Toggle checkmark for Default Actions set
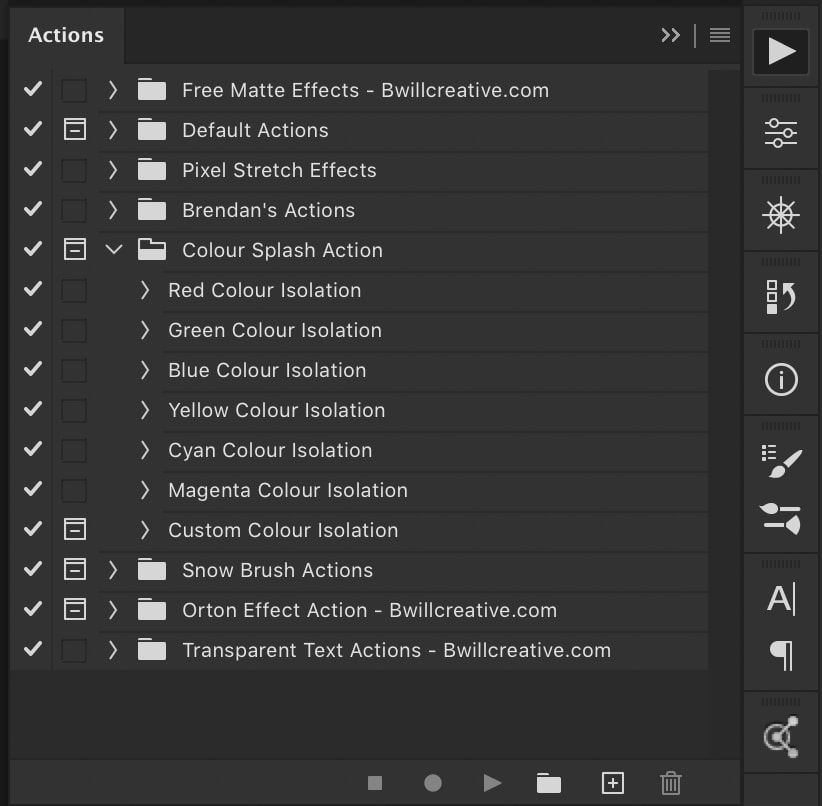 [33, 130]
